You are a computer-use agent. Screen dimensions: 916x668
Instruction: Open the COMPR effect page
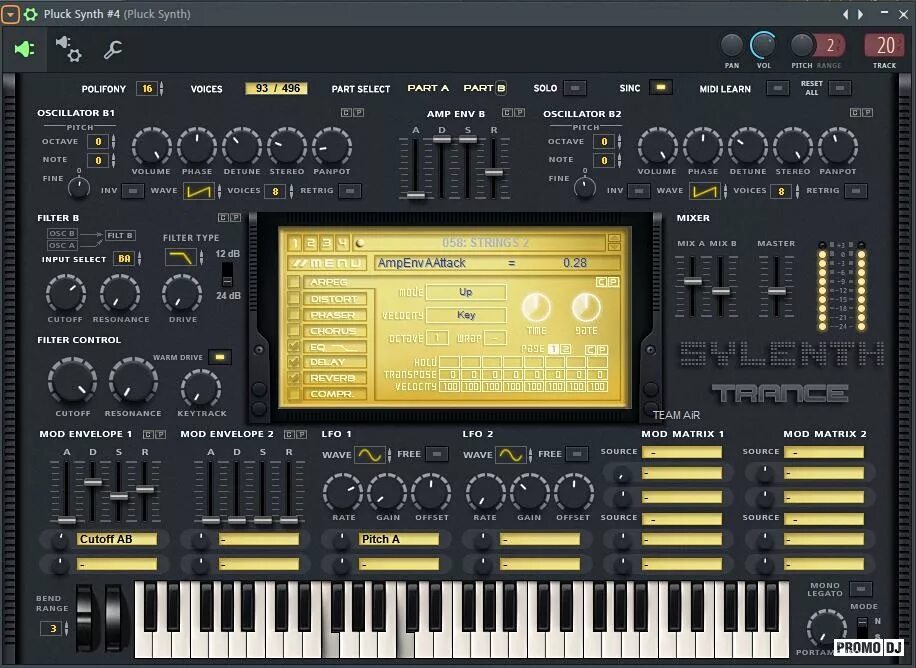335,394
